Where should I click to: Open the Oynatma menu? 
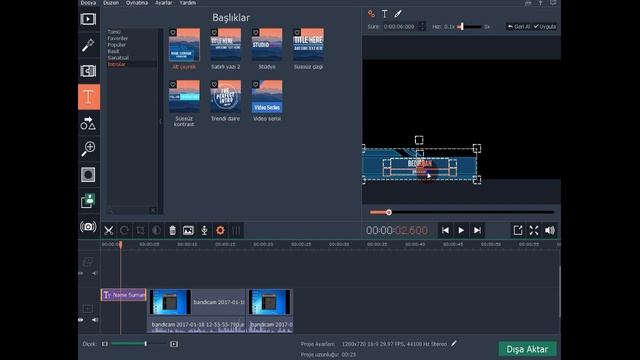(137, 3)
